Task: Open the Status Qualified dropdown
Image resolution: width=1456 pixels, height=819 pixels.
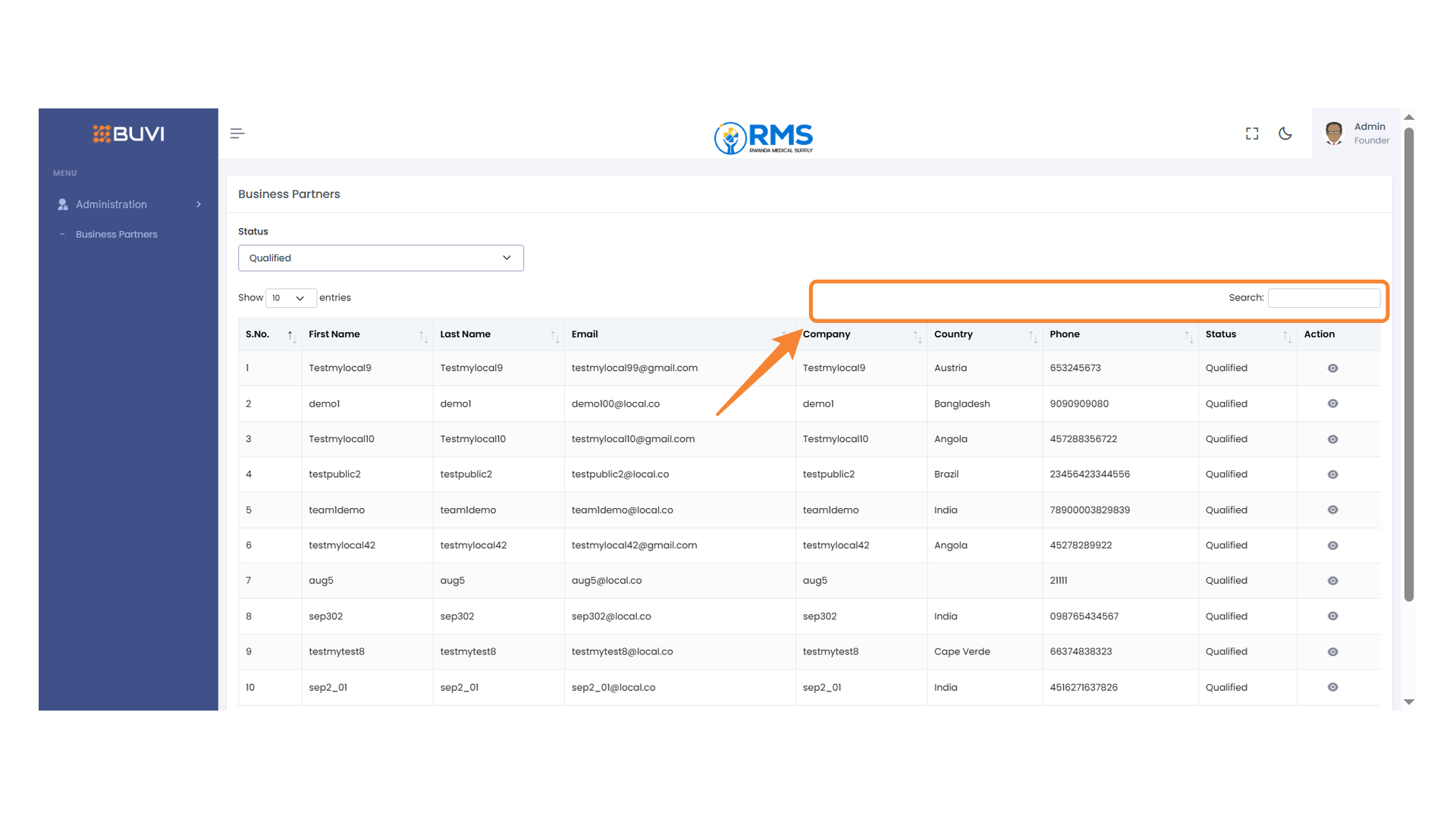Action: (381, 258)
